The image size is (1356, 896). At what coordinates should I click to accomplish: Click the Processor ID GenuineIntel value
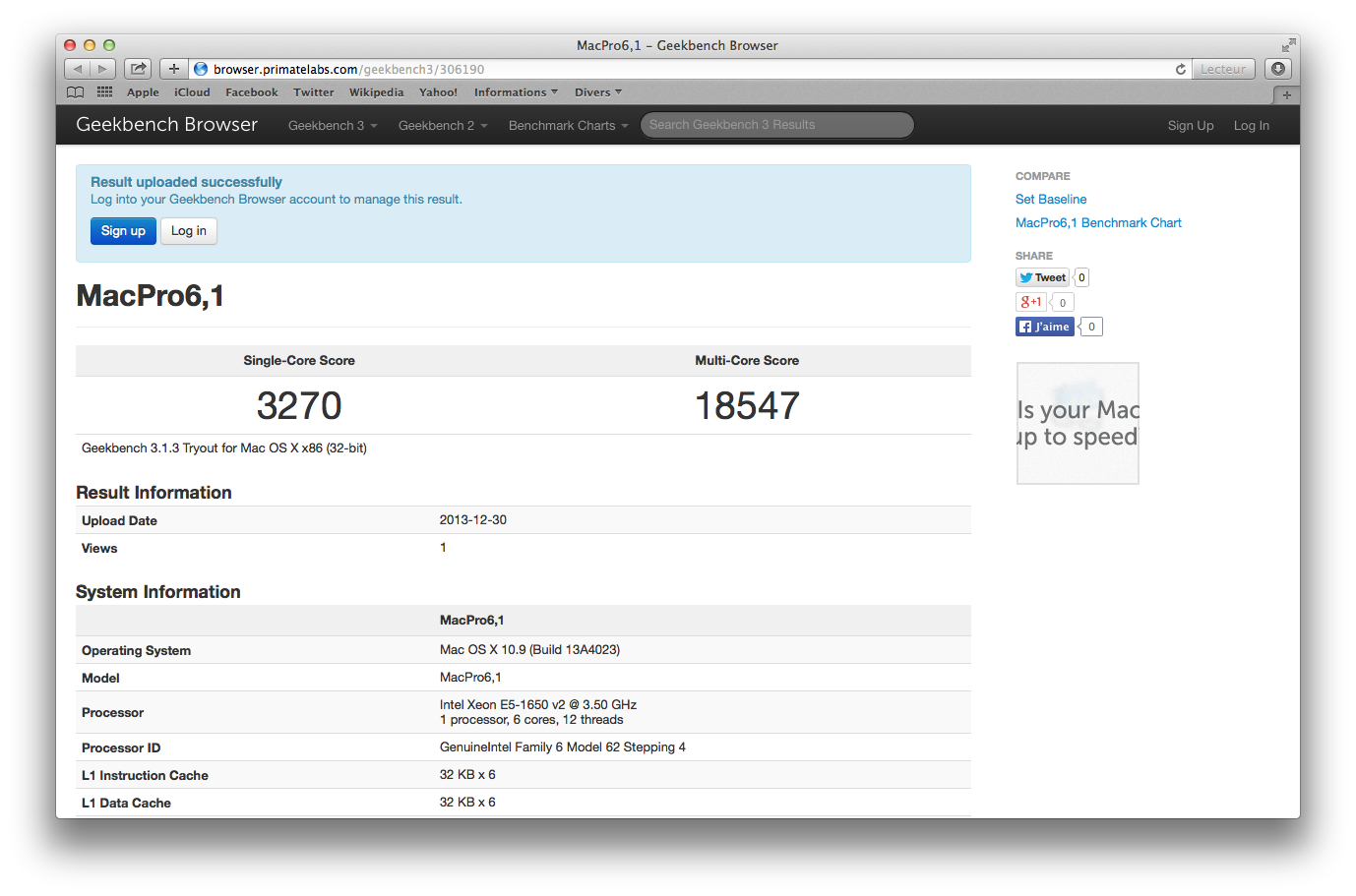tap(563, 747)
